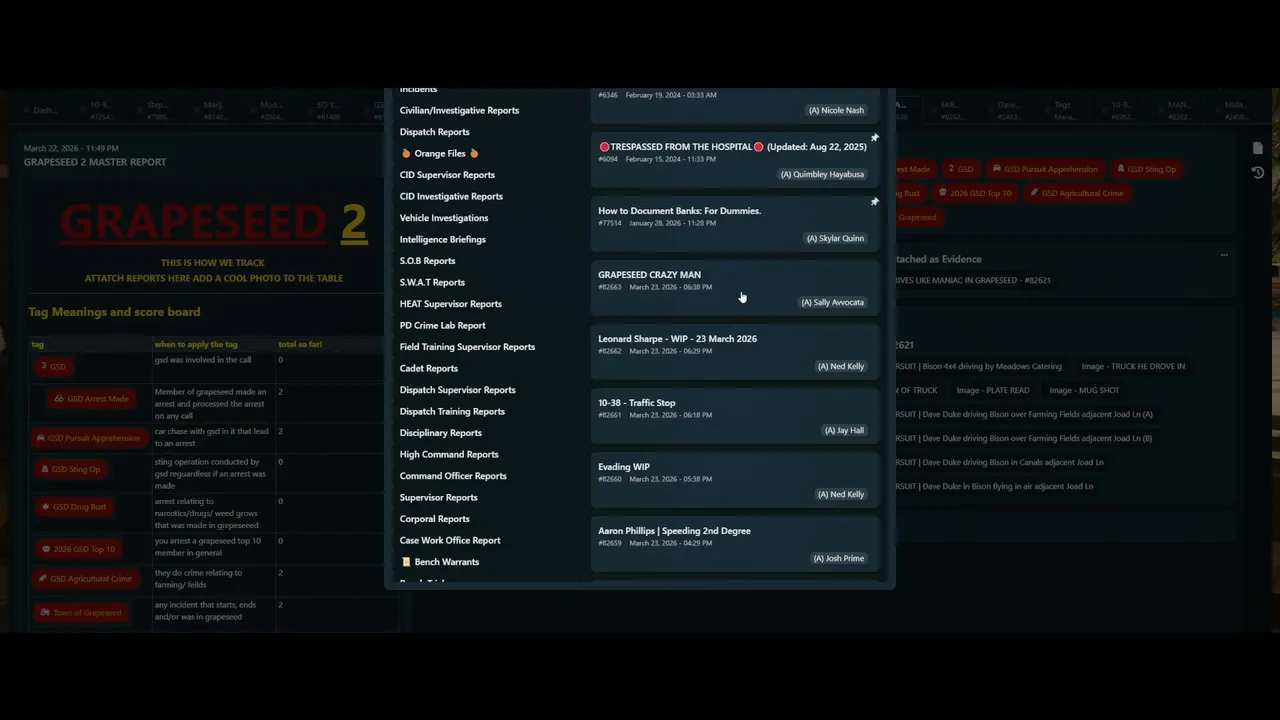Select Disciplinary Reports category
The height and width of the screenshot is (720, 1280).
point(440,433)
